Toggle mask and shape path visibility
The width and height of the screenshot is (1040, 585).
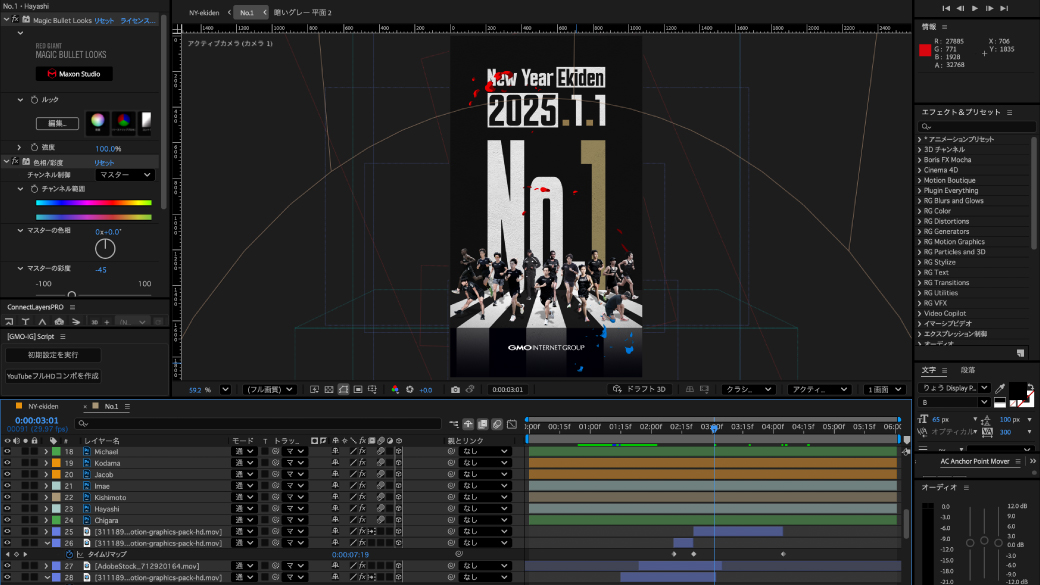(x=344, y=390)
